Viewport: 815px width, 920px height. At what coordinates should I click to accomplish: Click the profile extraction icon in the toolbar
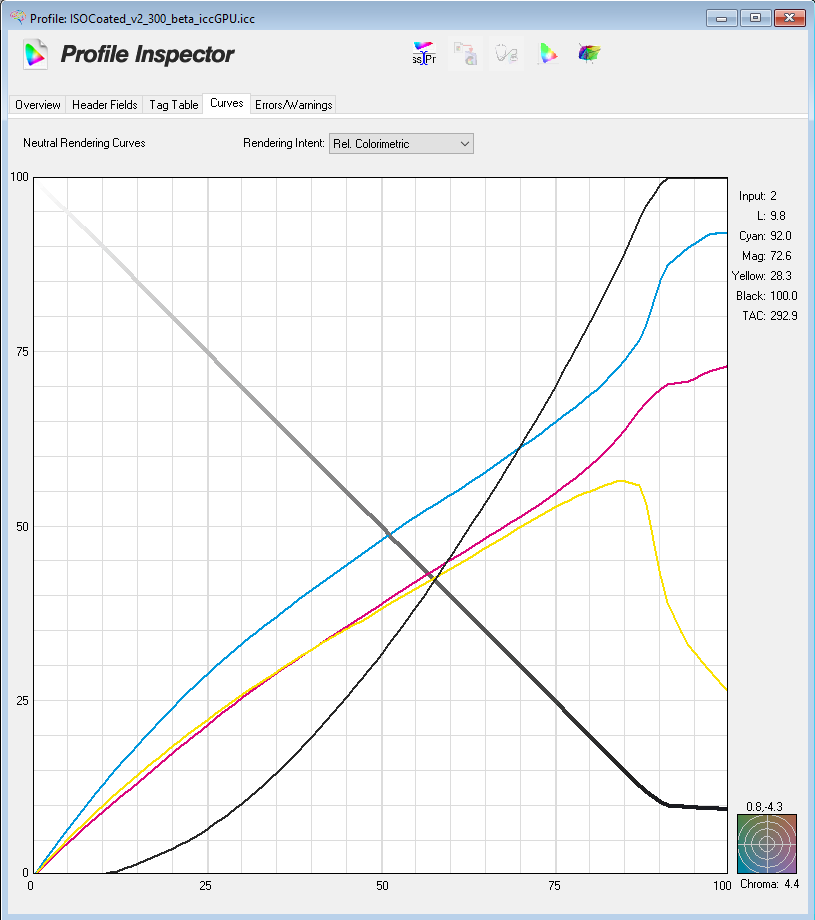point(464,54)
